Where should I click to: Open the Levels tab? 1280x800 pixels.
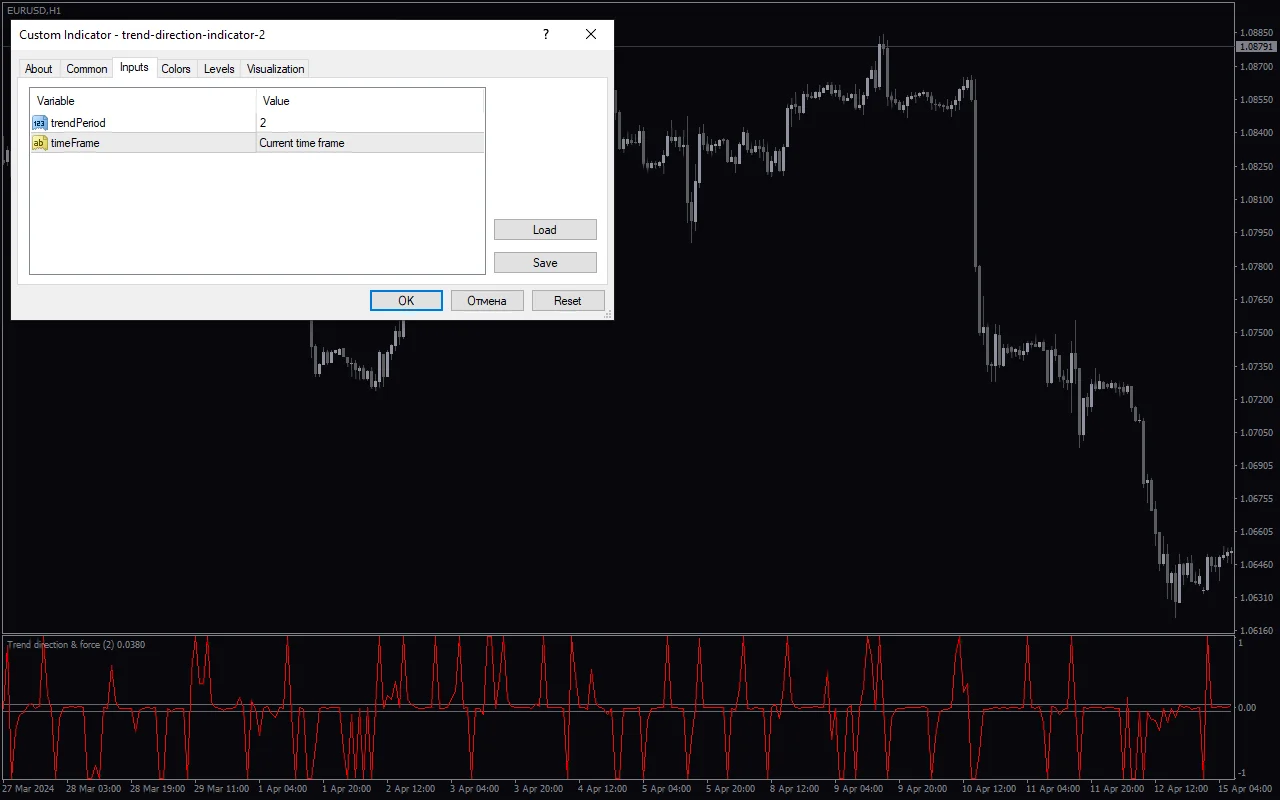(219, 69)
